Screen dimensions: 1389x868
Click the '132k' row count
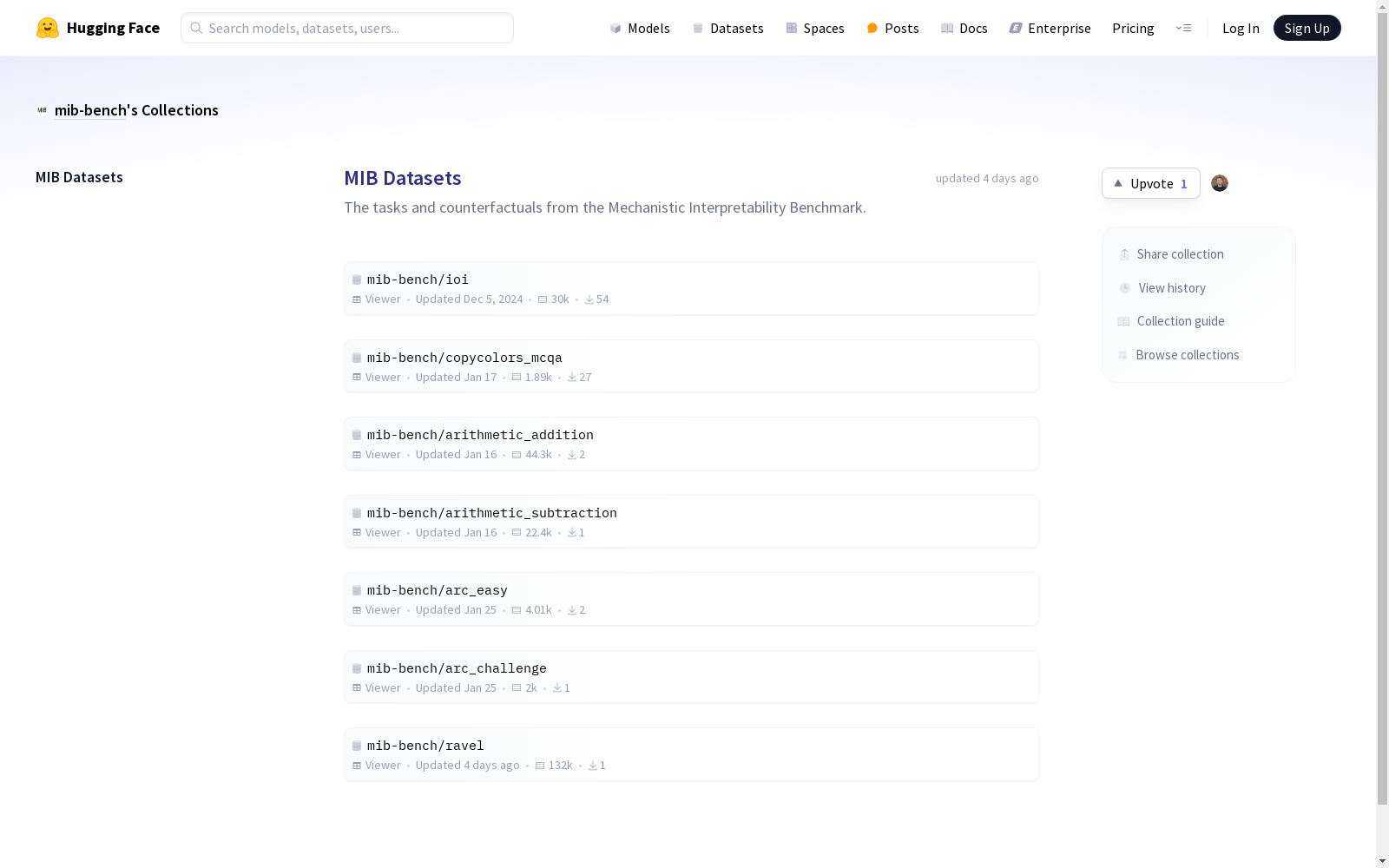[561, 766]
